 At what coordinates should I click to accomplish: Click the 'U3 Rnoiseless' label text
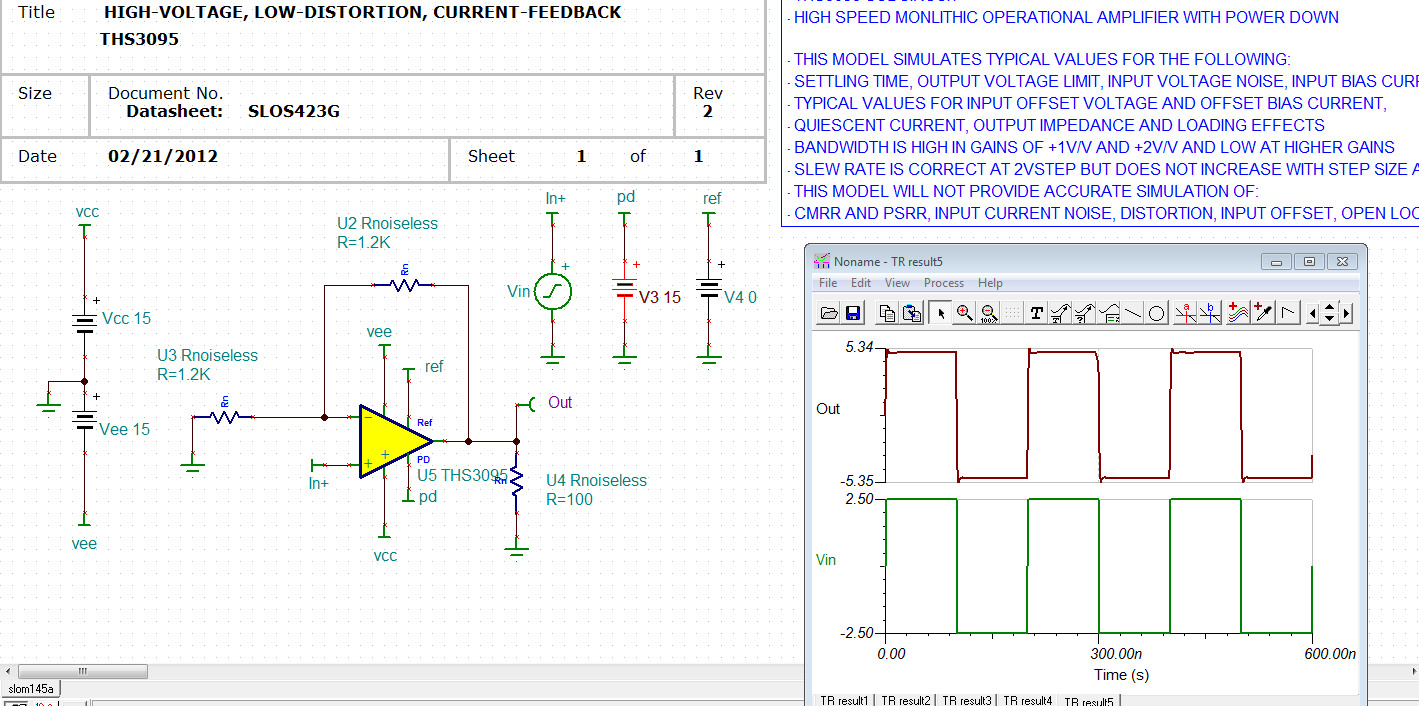click(207, 355)
